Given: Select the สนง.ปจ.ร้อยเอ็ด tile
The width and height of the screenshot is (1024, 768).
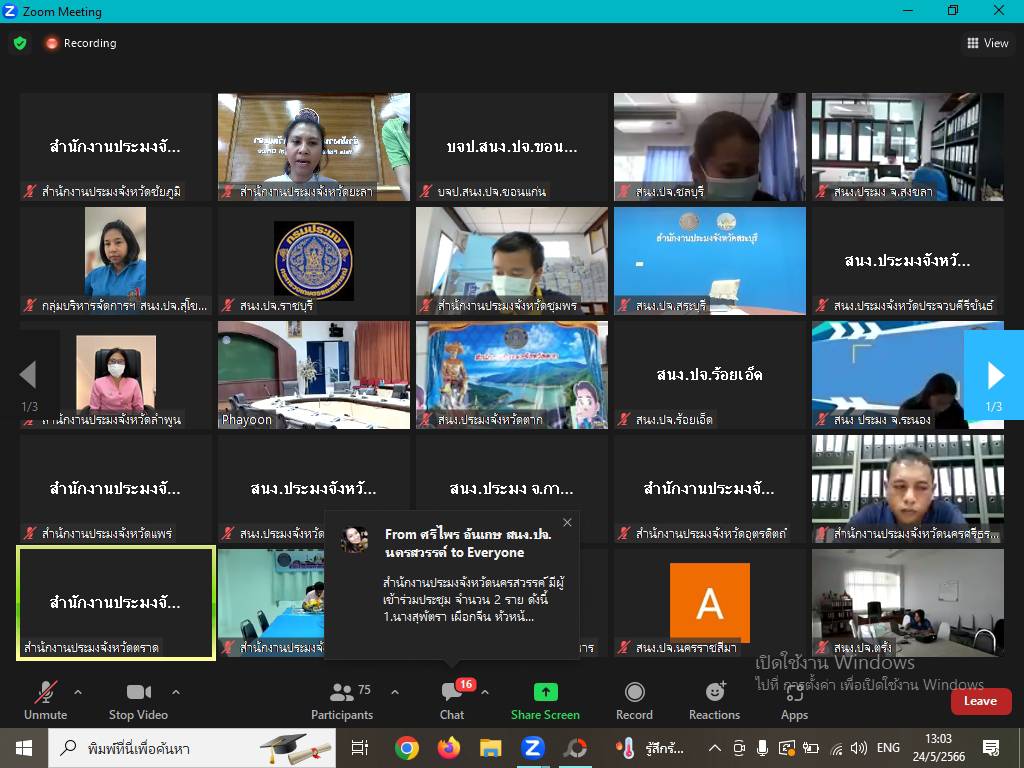Looking at the screenshot, I should click(710, 375).
